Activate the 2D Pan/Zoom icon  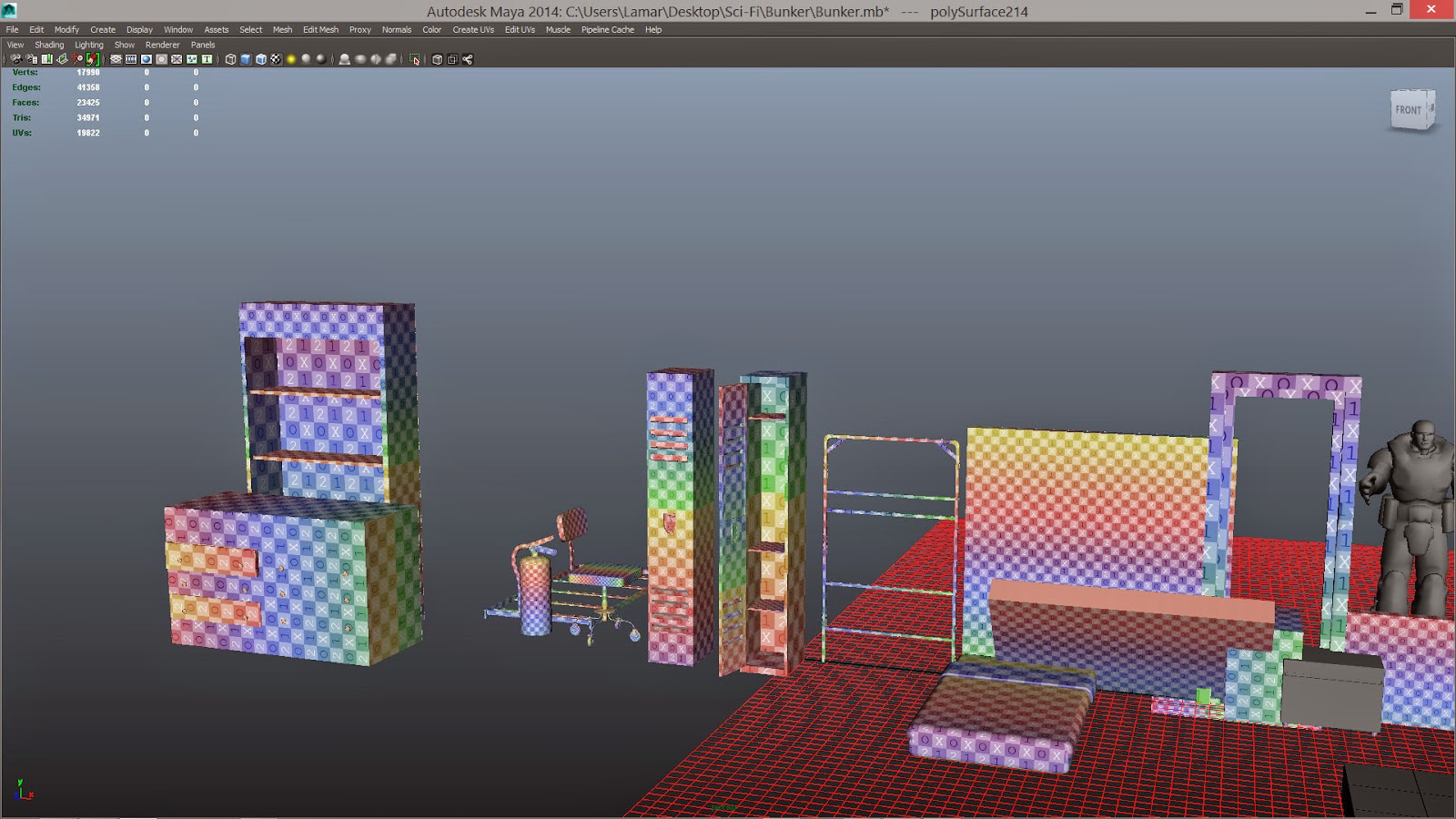(x=77, y=59)
